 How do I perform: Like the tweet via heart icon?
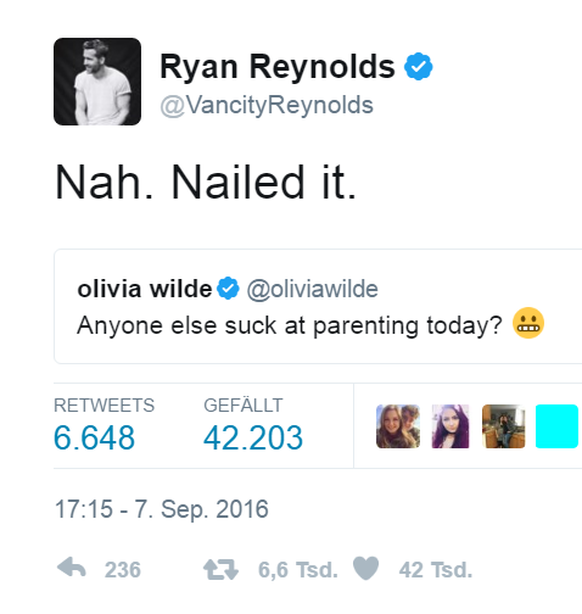366,568
